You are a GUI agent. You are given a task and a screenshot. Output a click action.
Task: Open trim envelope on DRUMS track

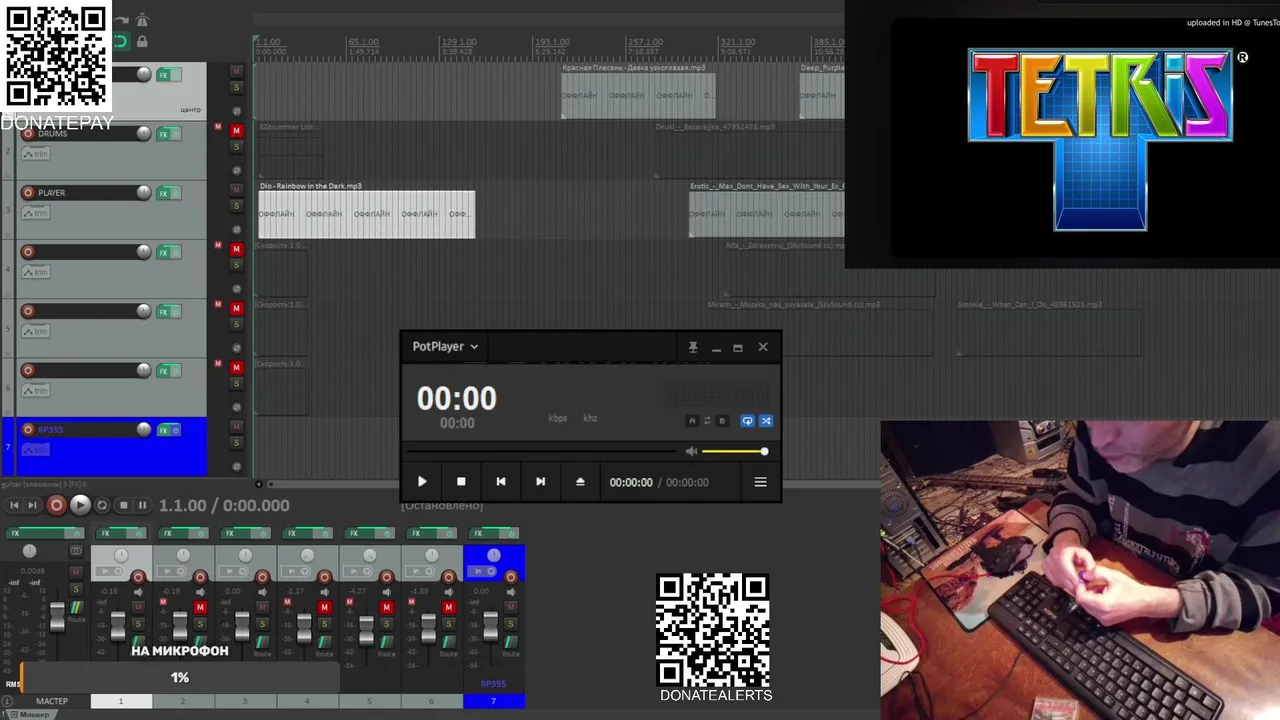[36, 154]
